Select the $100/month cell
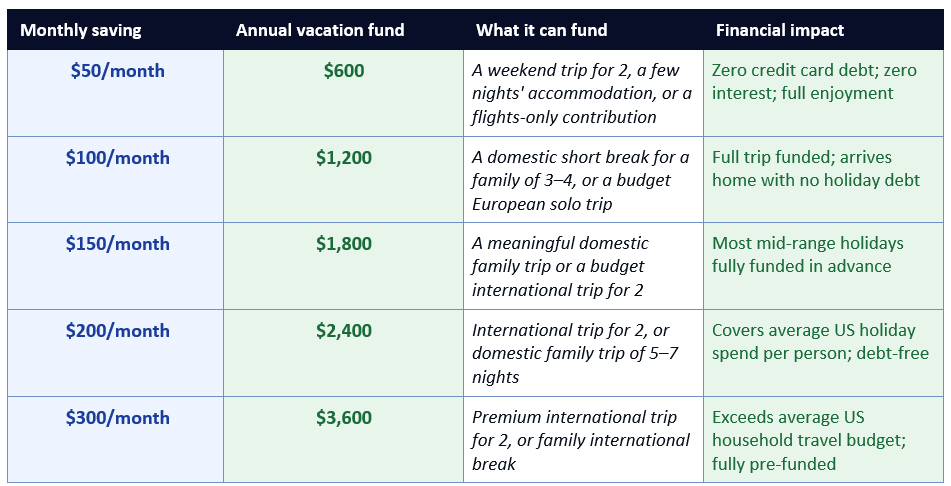The height and width of the screenshot is (486, 951). point(115,180)
